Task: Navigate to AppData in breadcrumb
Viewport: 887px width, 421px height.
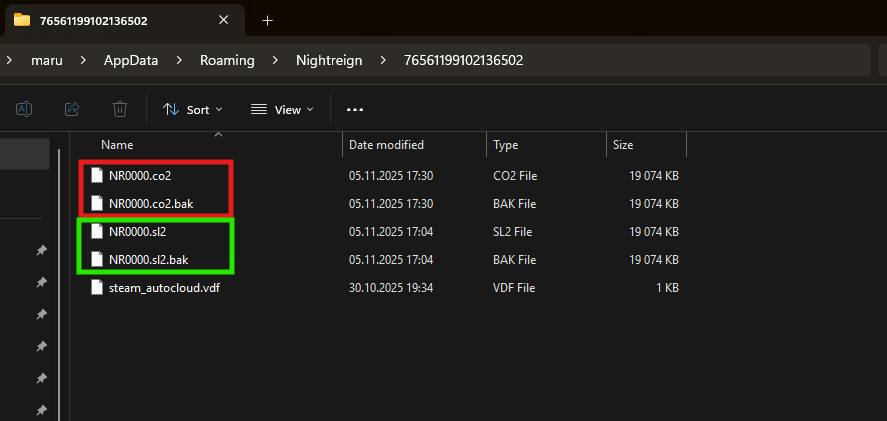Action: (x=131, y=60)
